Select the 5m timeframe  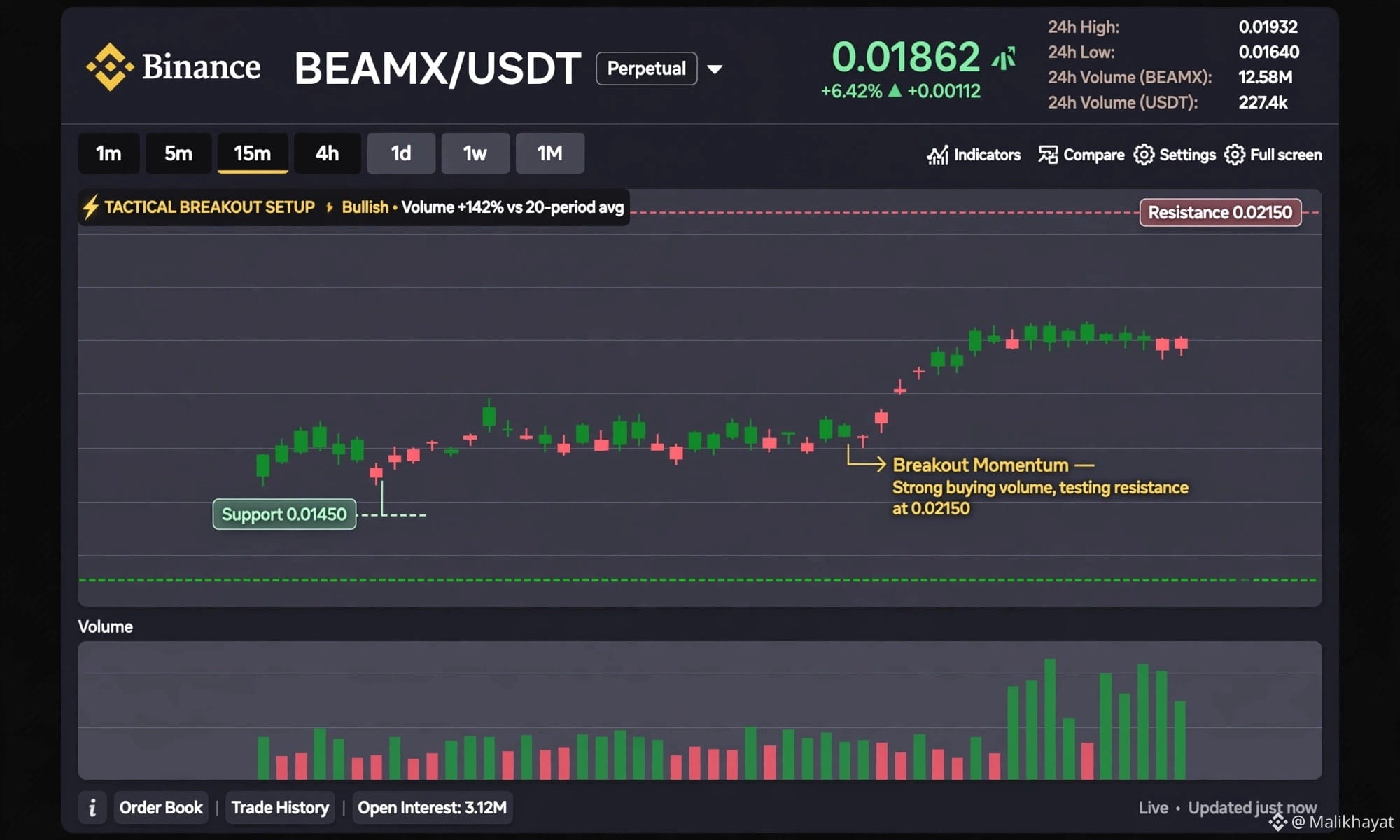[178, 153]
